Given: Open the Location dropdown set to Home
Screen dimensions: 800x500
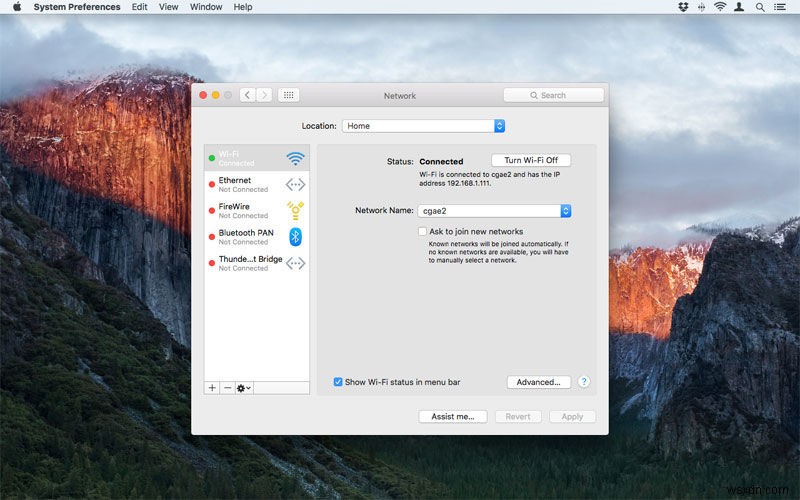Looking at the screenshot, I should click(x=423, y=126).
